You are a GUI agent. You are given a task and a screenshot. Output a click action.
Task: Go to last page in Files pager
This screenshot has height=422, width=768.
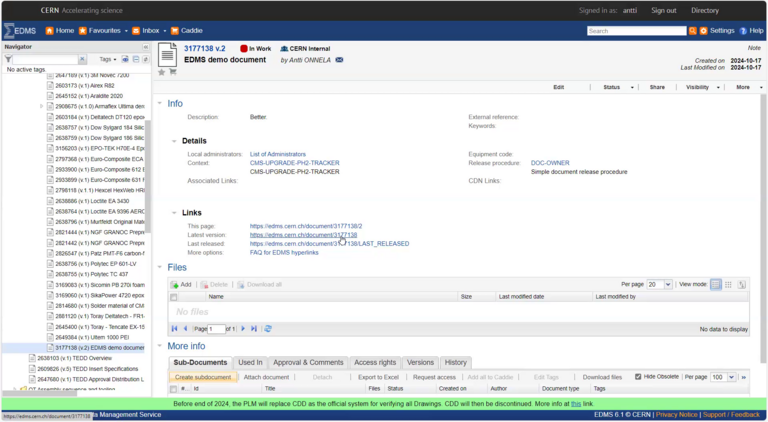pyautogui.click(x=254, y=328)
